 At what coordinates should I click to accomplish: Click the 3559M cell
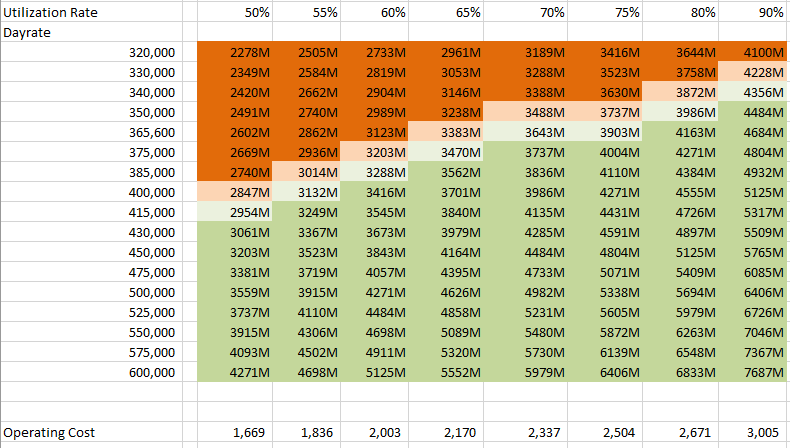[235, 292]
